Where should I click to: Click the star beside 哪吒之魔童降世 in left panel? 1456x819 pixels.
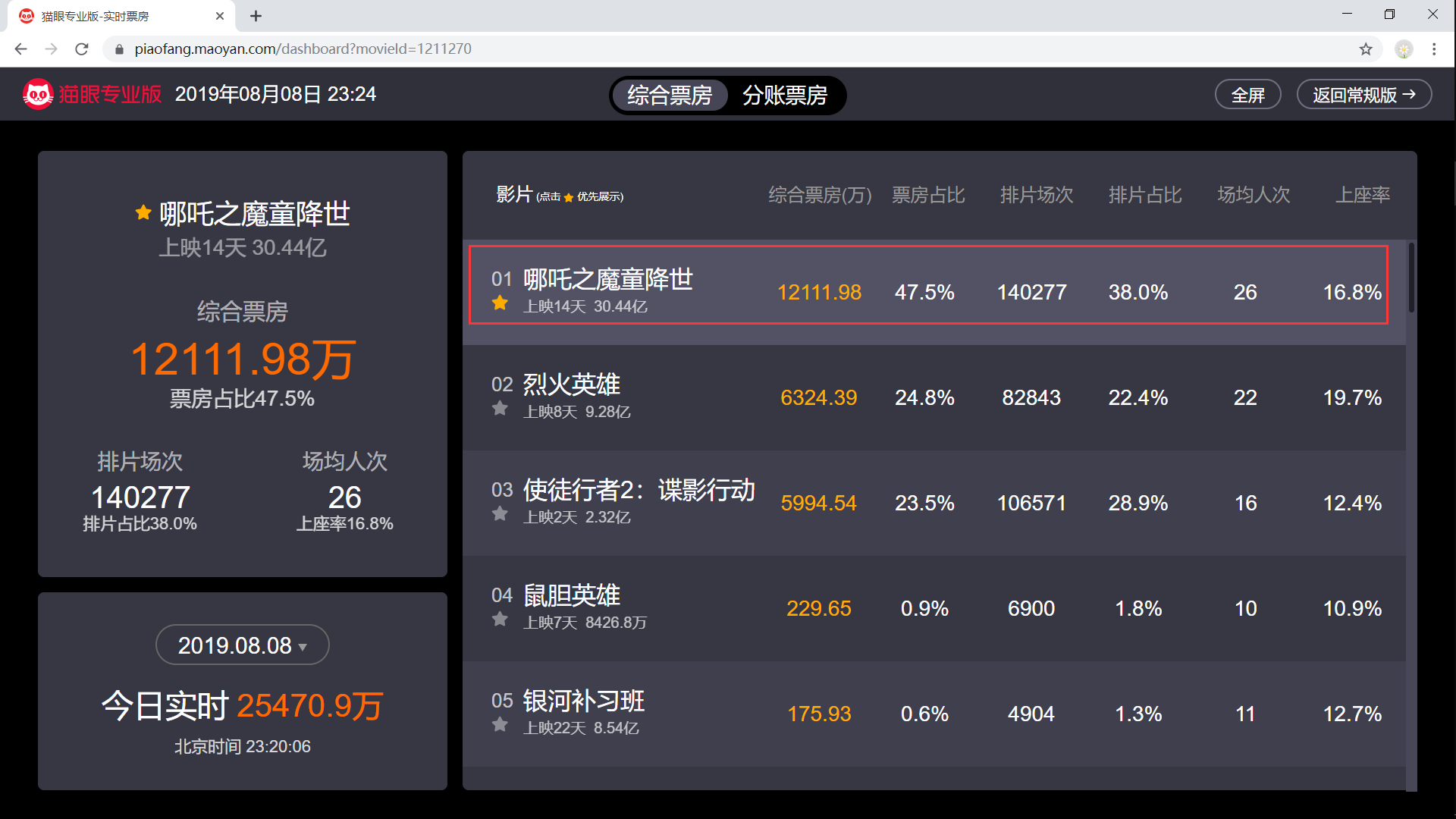[143, 213]
